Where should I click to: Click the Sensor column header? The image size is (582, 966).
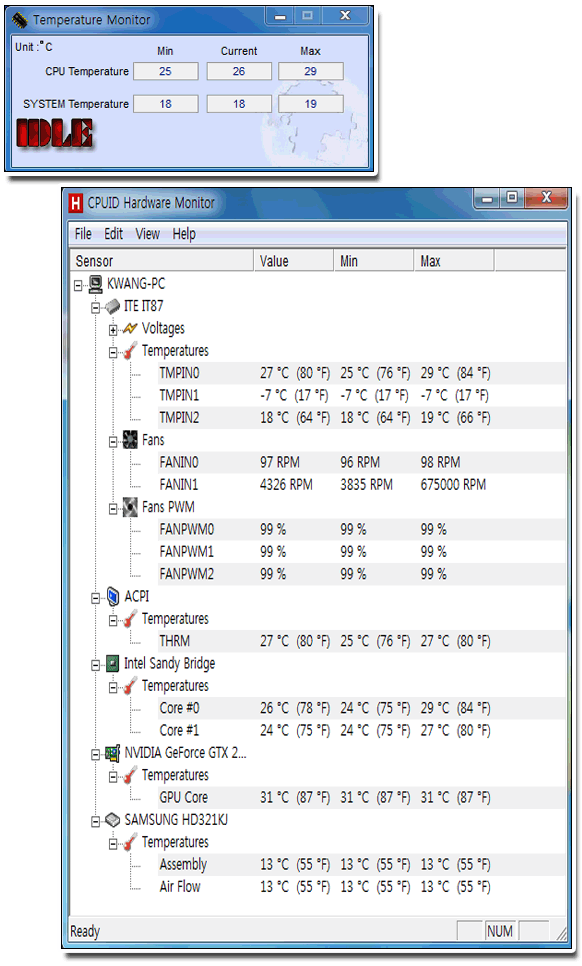coord(162,261)
